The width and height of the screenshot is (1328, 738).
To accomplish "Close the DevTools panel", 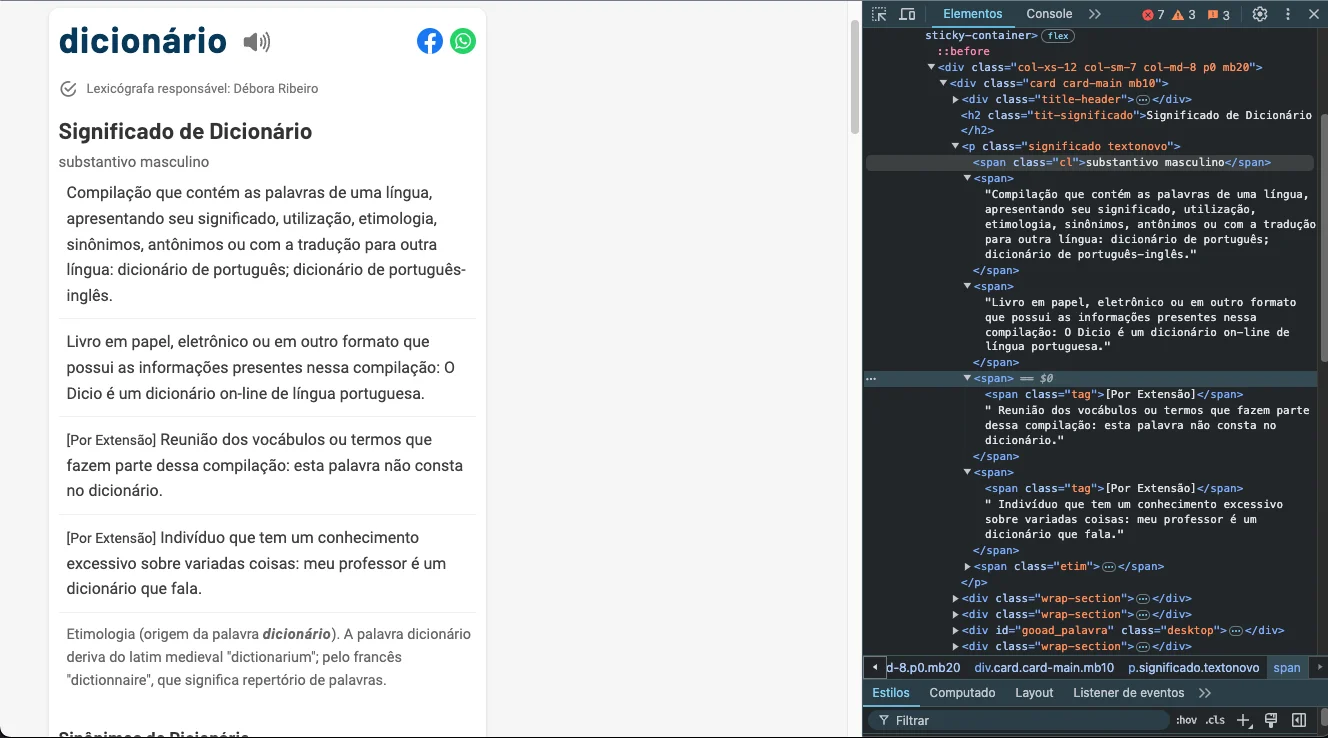I will 1314,14.
